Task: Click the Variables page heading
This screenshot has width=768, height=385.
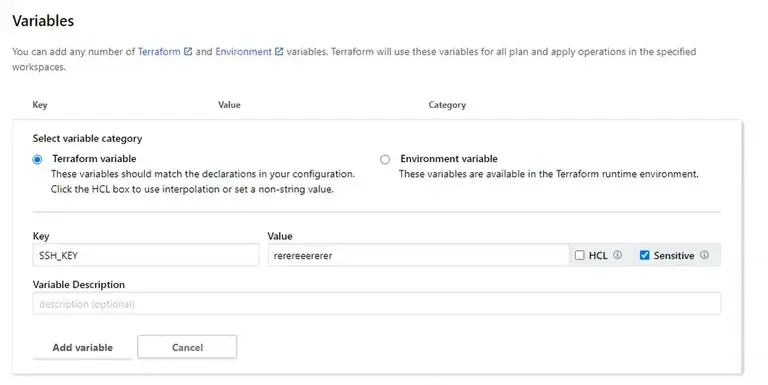Action: (43, 21)
